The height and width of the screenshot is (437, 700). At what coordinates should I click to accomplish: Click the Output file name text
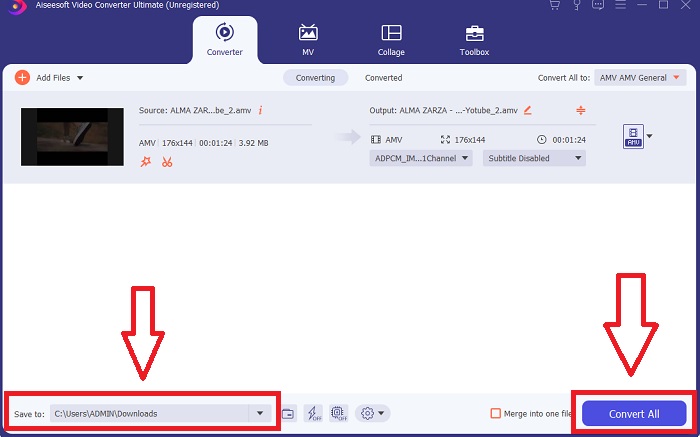point(443,110)
